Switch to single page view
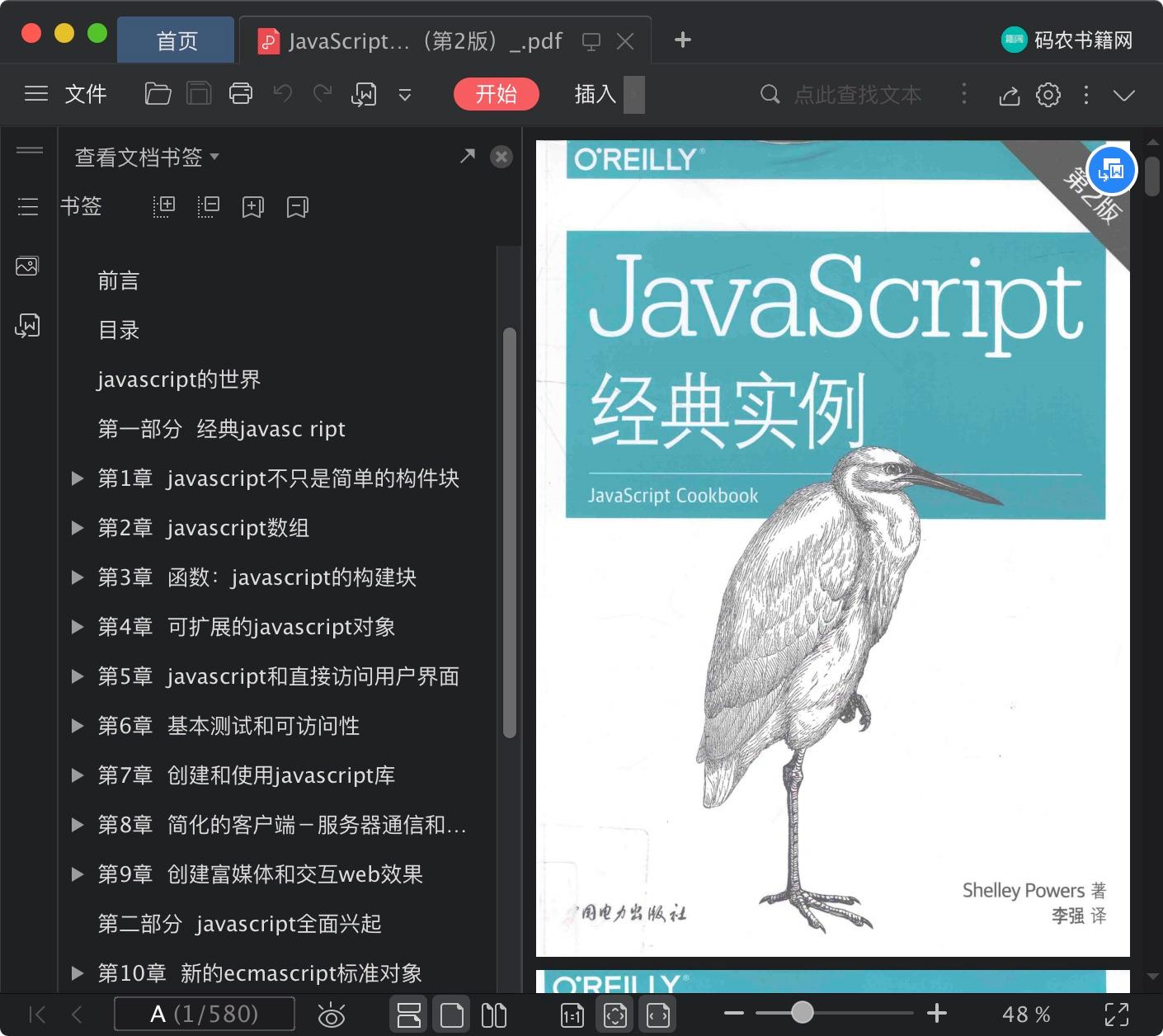1163x1036 pixels. 451,1015
